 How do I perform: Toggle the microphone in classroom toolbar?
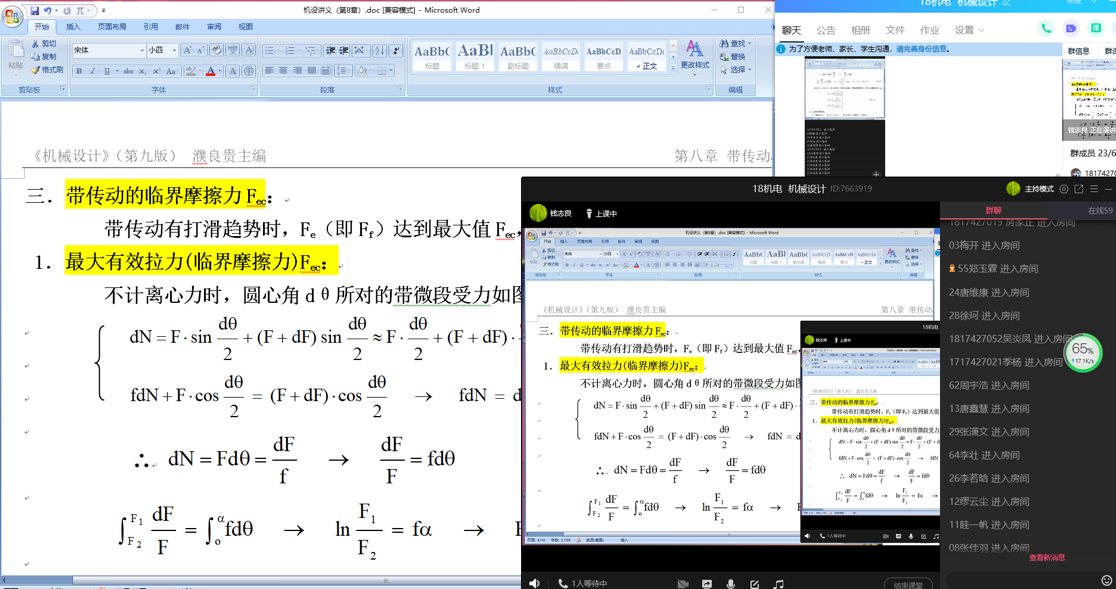coord(731,584)
